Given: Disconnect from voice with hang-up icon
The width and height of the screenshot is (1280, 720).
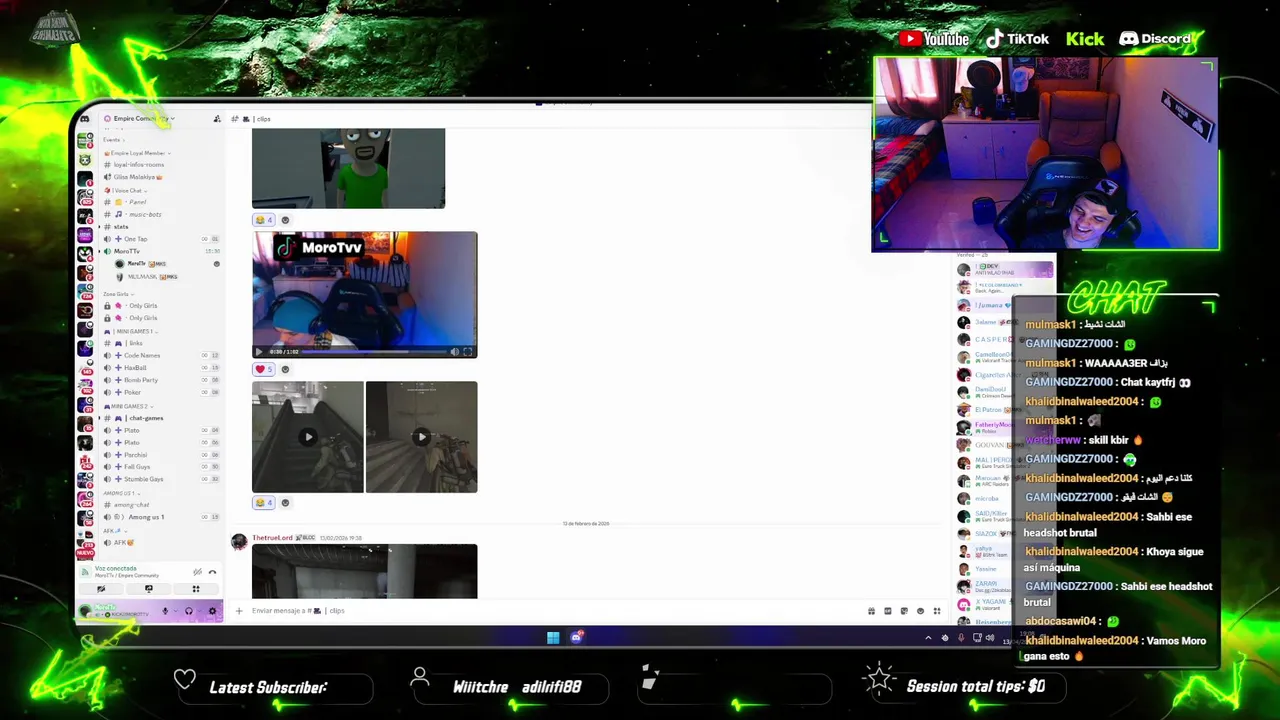Looking at the screenshot, I should [x=212, y=572].
